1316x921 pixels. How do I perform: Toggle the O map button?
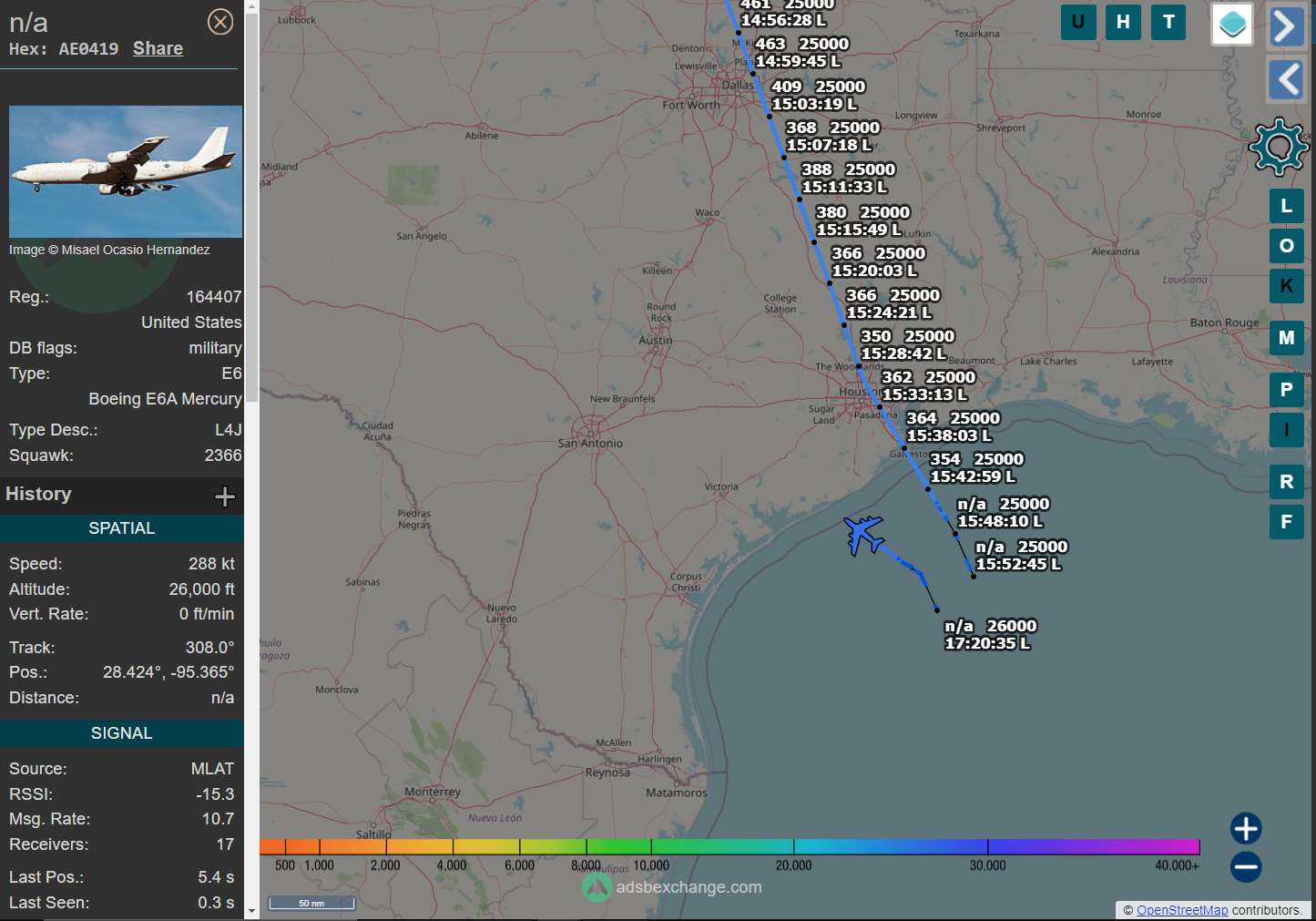click(x=1287, y=246)
